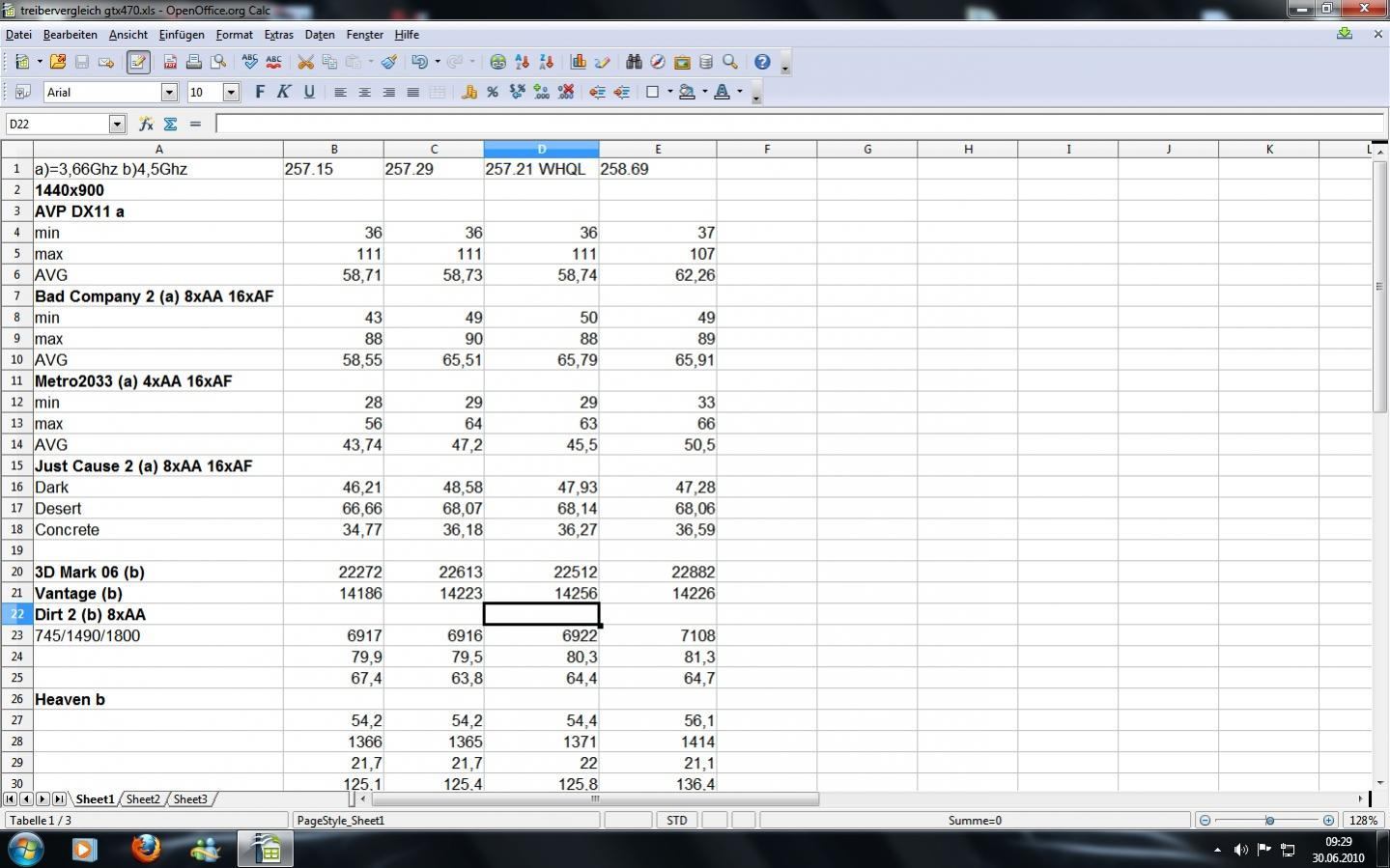The height and width of the screenshot is (868, 1390).
Task: Insert a Chart icon
Action: [x=579, y=62]
